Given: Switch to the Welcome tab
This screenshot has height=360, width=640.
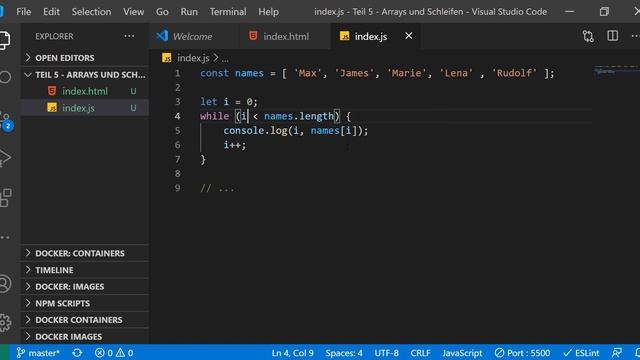Looking at the screenshot, I should (x=192, y=36).
